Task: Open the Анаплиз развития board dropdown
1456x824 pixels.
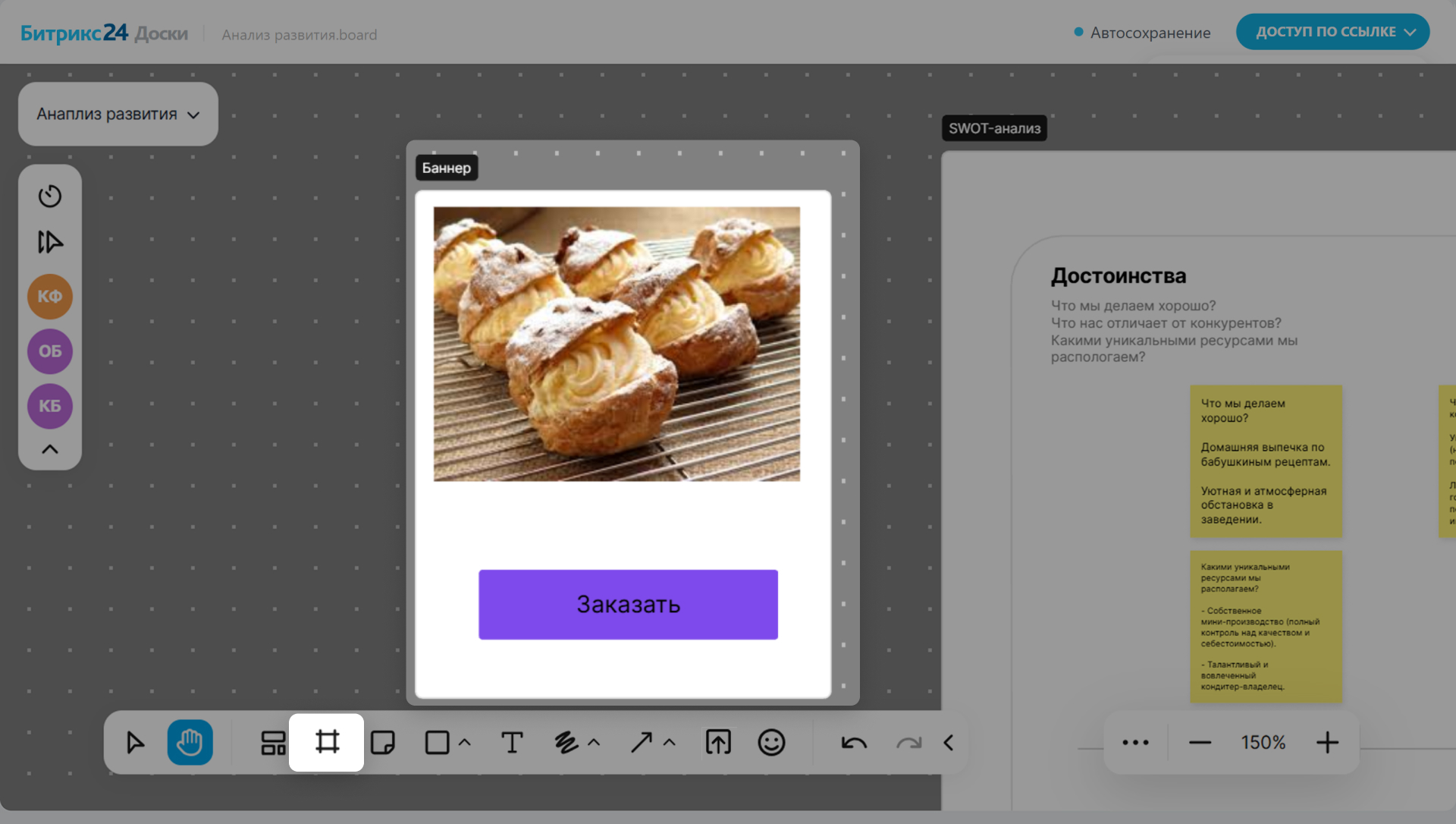Action: point(118,114)
